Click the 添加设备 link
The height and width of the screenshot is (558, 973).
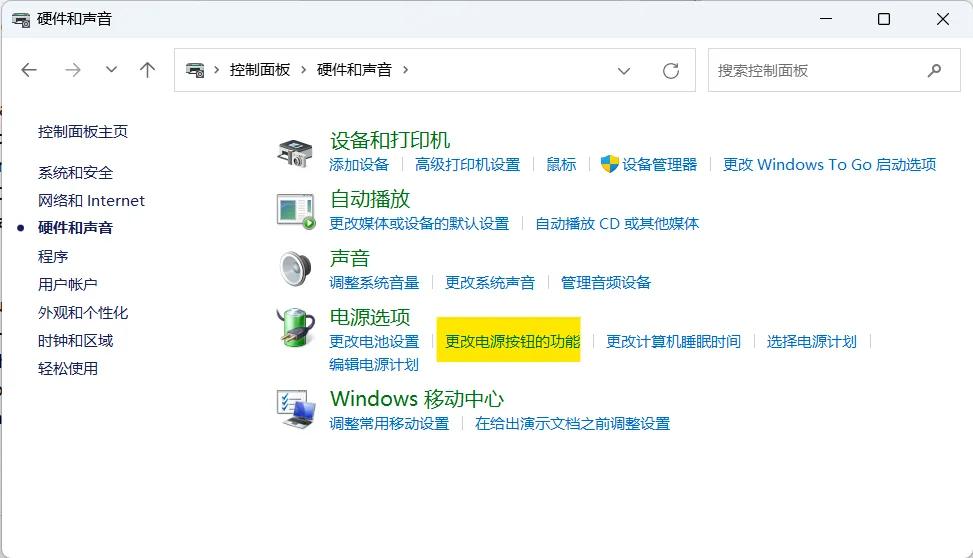coord(359,164)
